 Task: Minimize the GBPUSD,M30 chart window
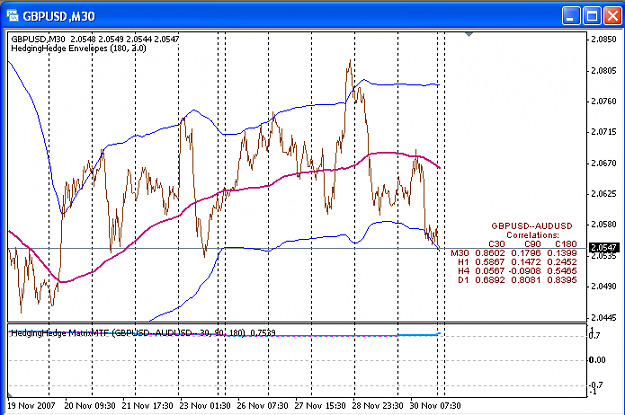[x=571, y=16]
